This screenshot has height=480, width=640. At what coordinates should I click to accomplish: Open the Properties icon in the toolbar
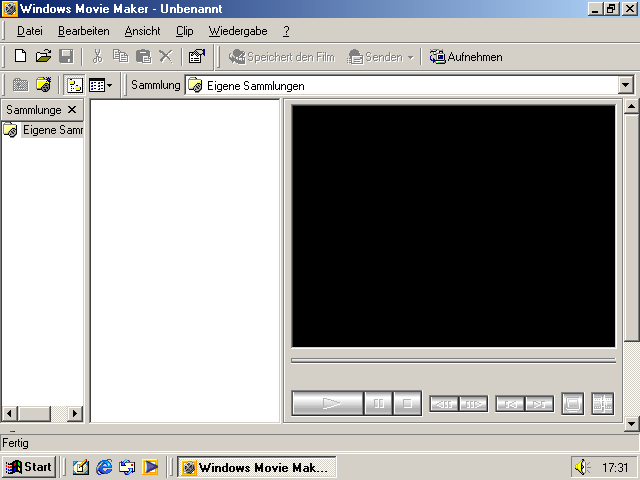196,57
